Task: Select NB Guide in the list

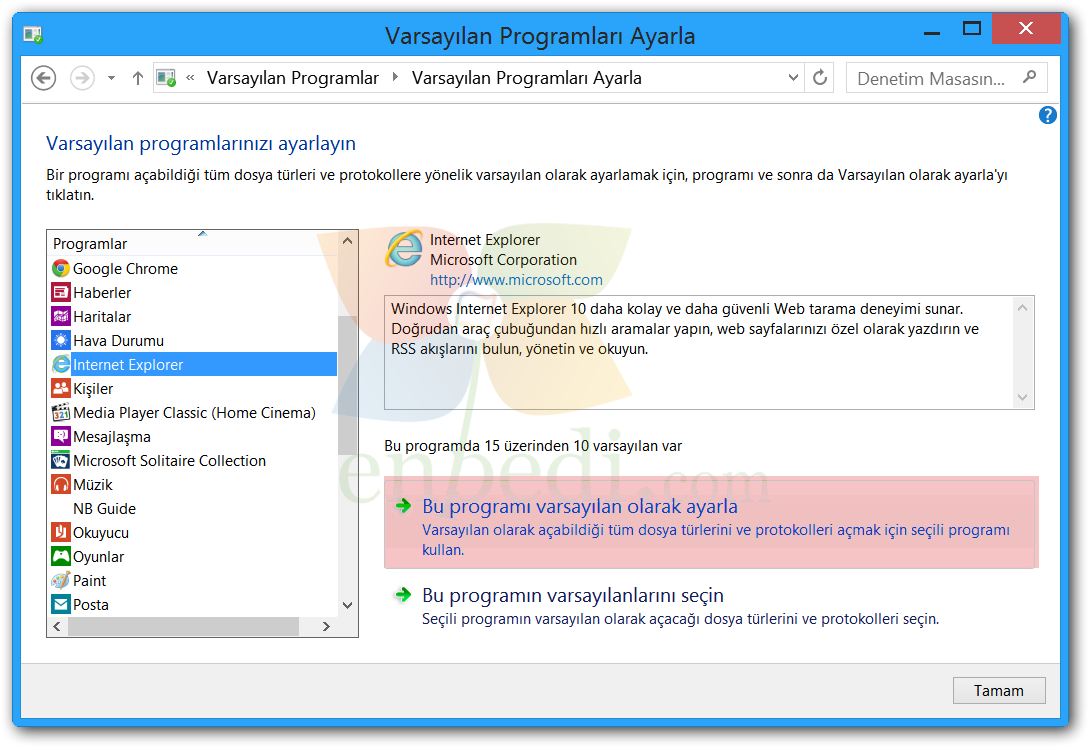Action: point(192,508)
